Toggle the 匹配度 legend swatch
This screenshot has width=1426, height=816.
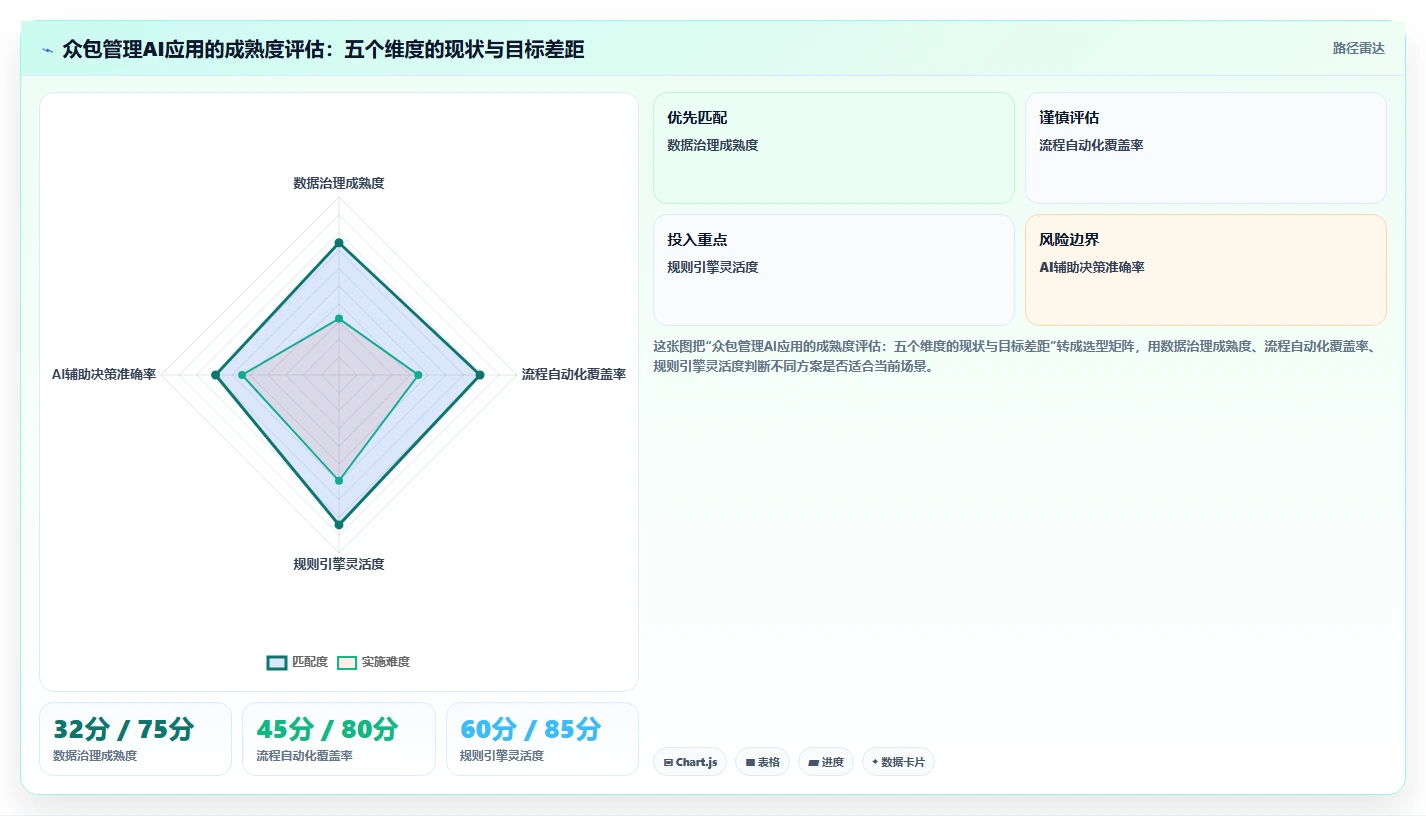(277, 662)
